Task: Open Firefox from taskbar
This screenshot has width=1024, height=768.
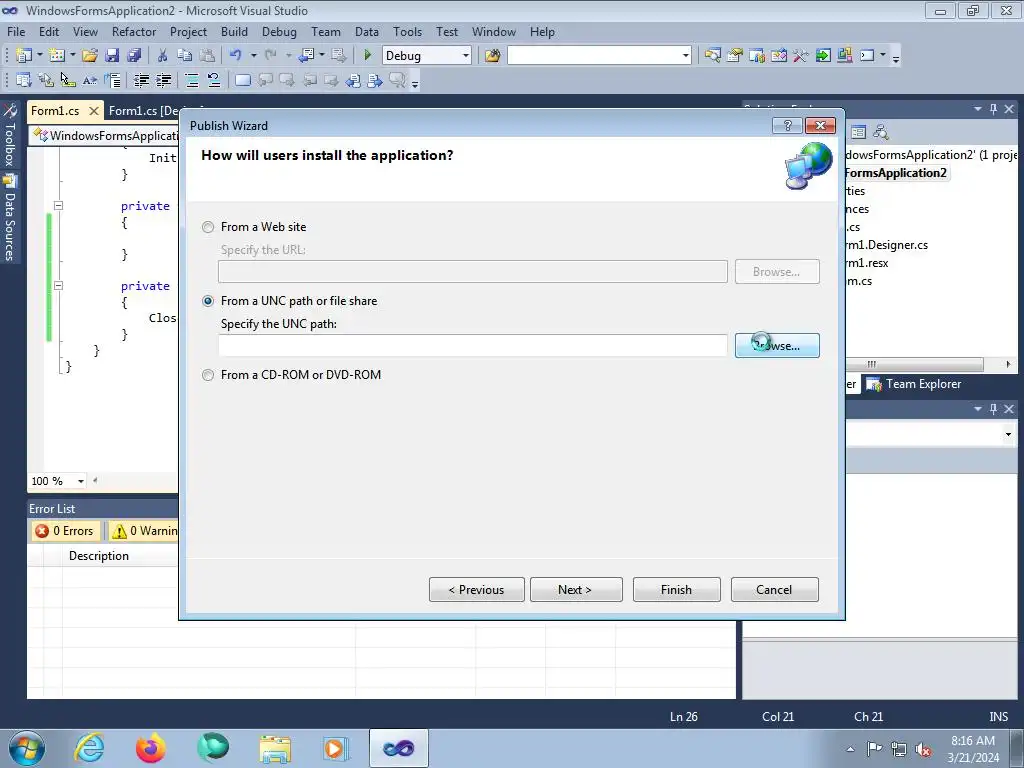Action: (151, 748)
